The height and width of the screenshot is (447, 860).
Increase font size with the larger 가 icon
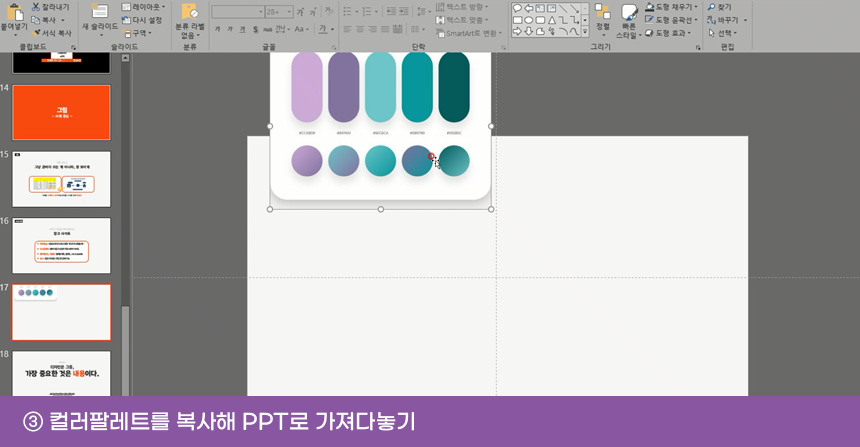[x=300, y=12]
